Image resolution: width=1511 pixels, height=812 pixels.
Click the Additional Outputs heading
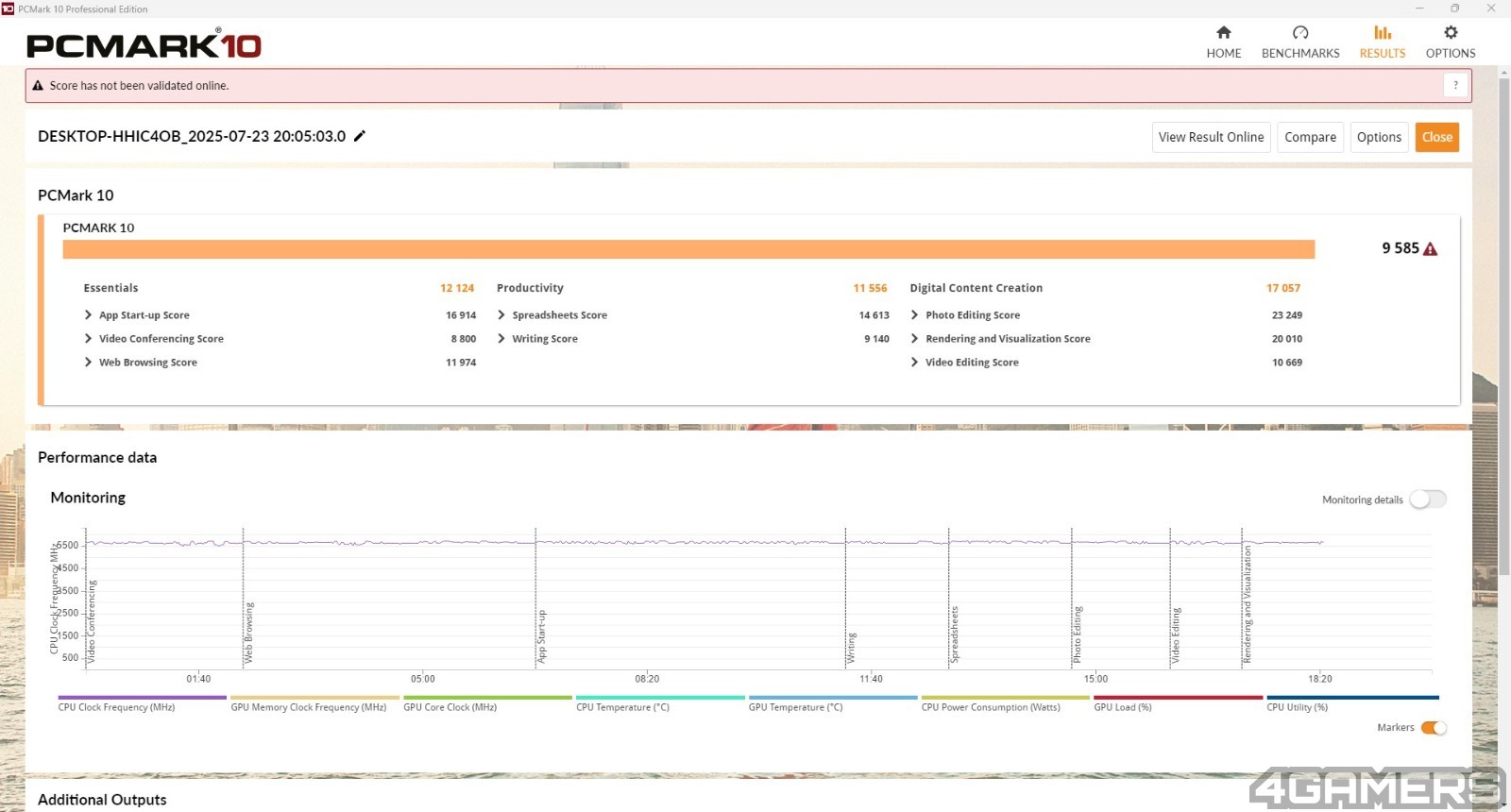tap(102, 800)
